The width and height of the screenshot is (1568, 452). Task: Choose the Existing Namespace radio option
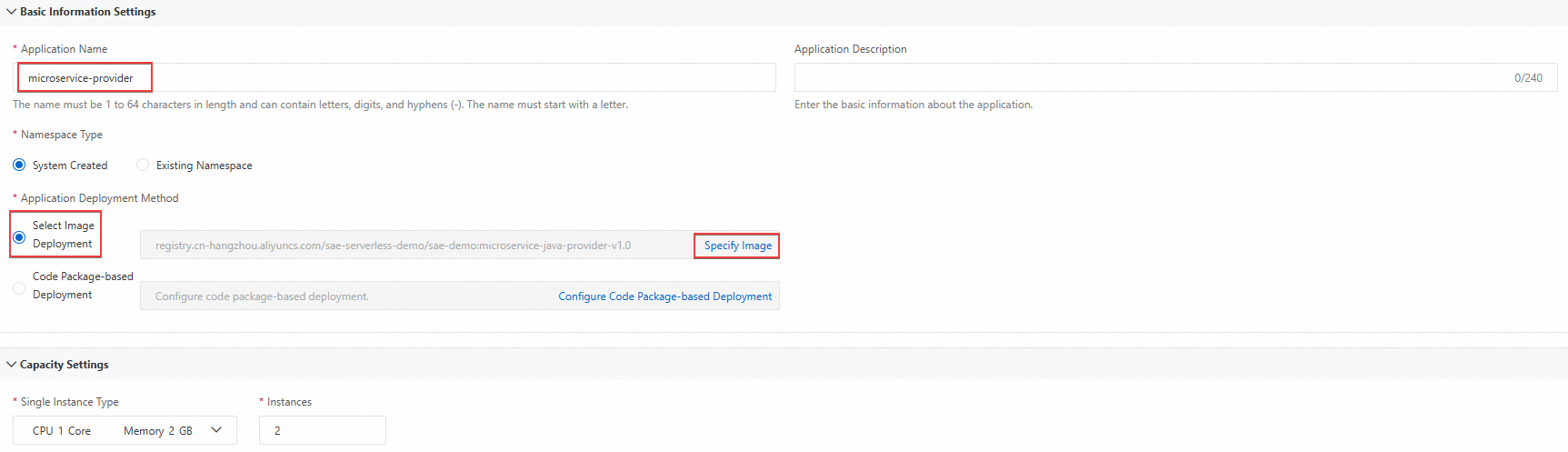pos(143,165)
